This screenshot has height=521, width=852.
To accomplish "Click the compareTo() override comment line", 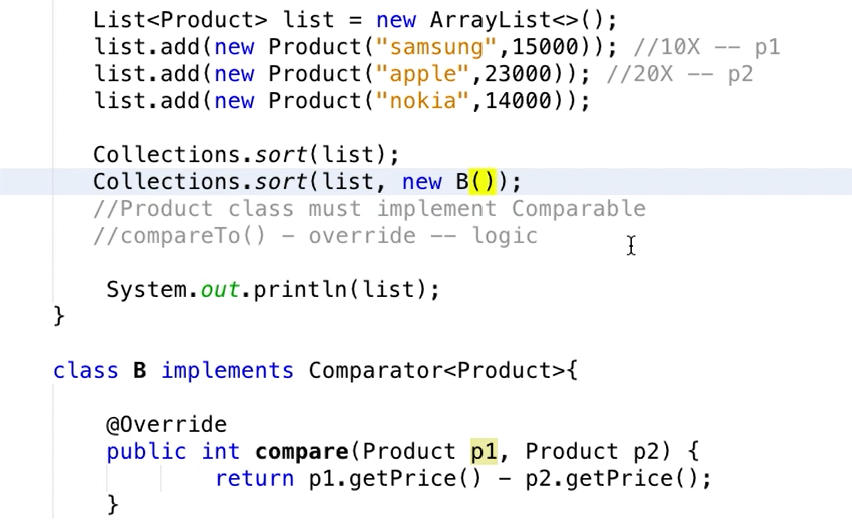I will tap(315, 236).
